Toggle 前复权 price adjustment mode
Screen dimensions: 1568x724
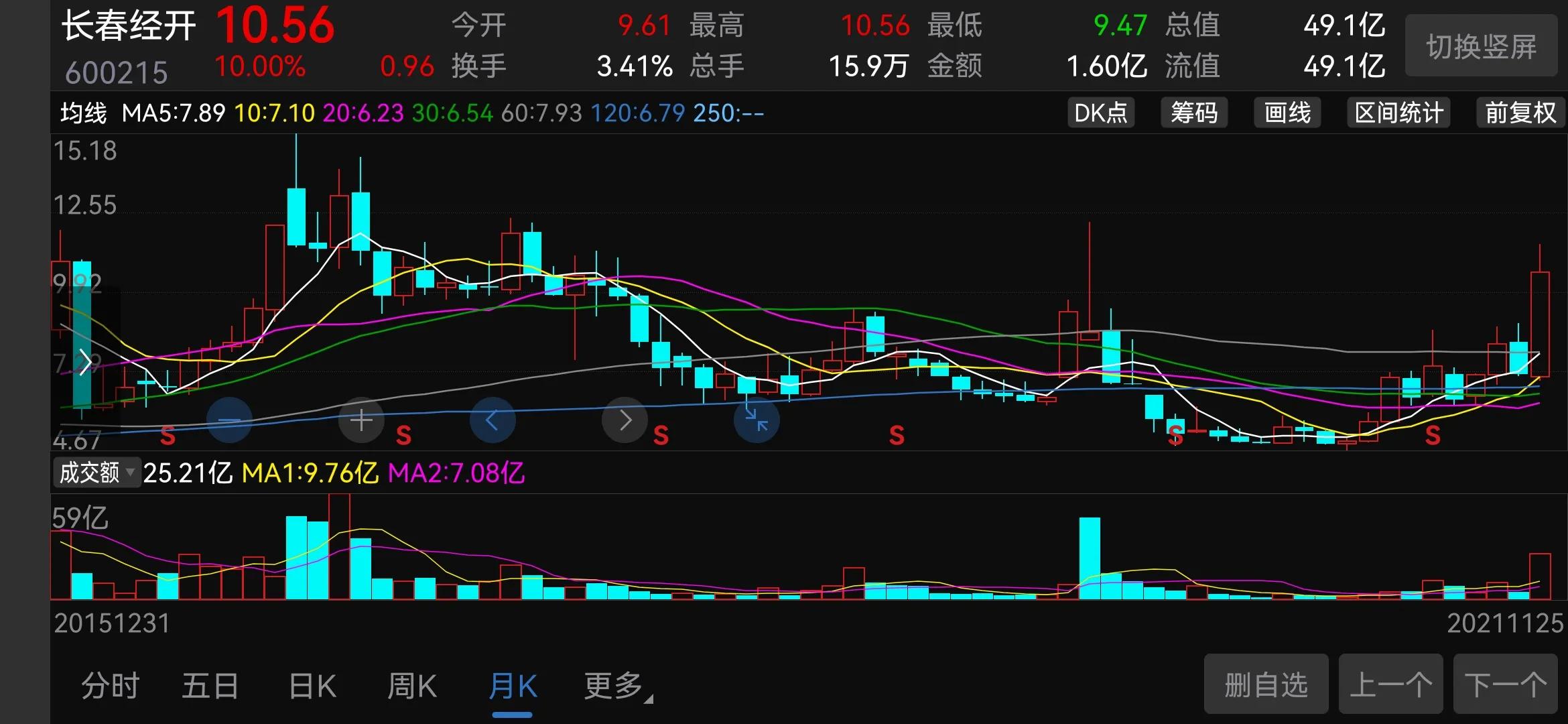coord(1518,113)
